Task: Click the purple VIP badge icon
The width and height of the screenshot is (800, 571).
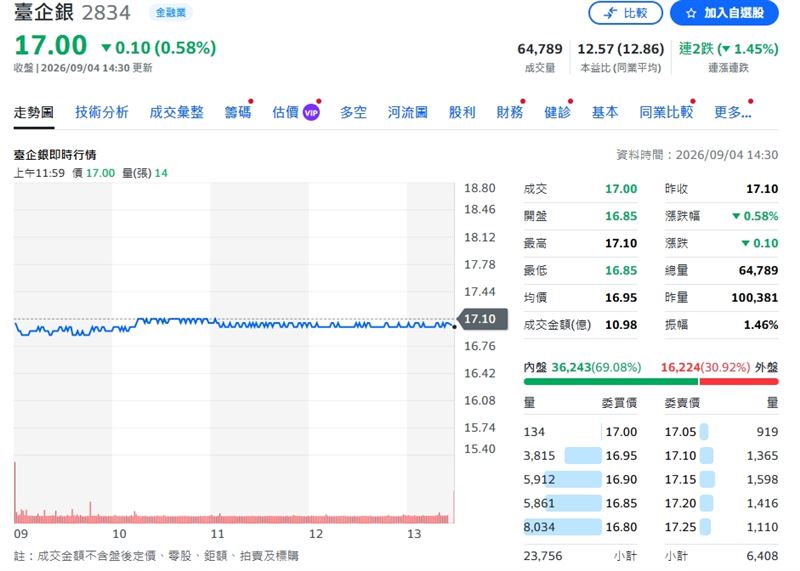Action: click(x=311, y=112)
